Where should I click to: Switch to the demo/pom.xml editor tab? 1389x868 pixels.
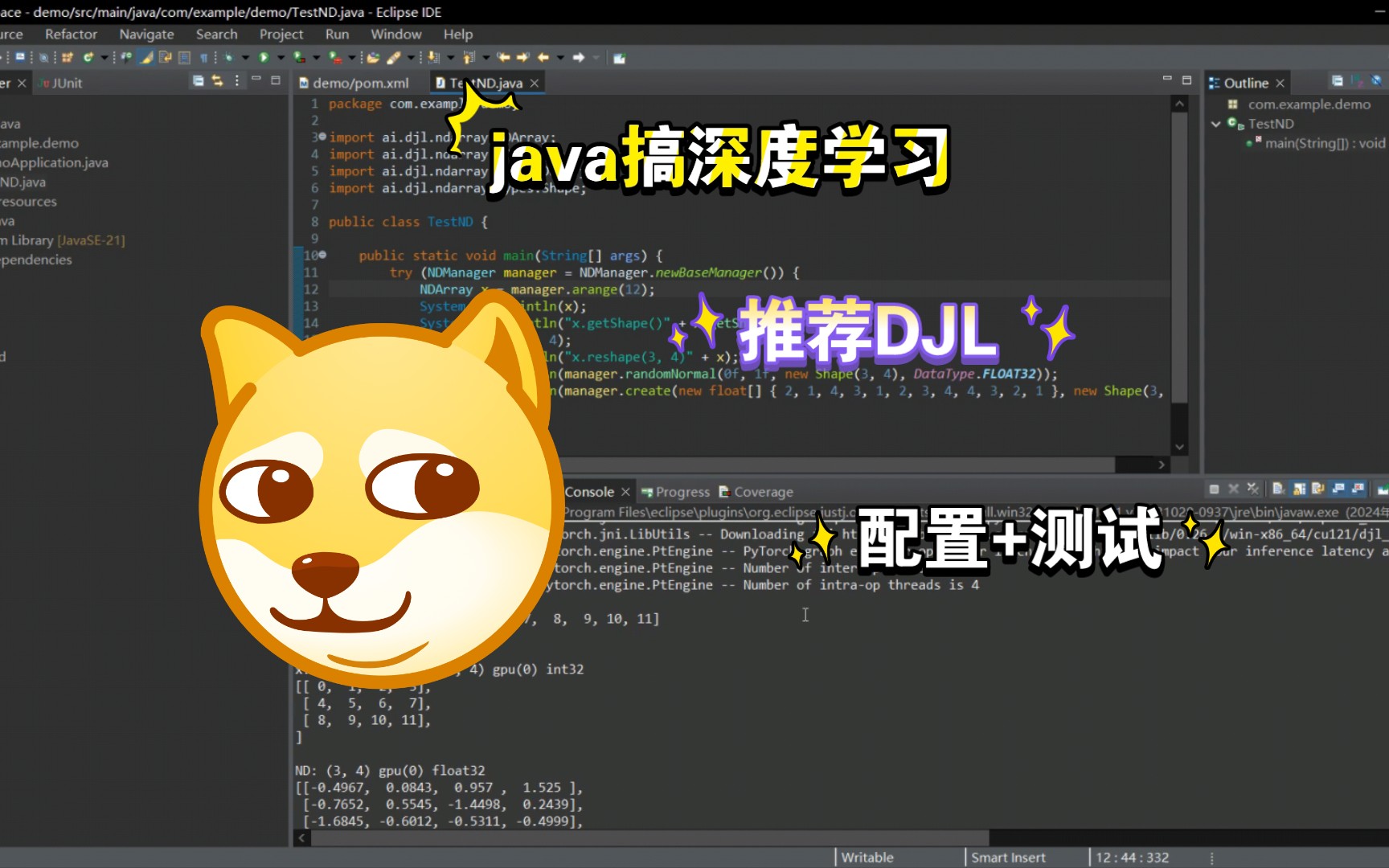(x=354, y=83)
